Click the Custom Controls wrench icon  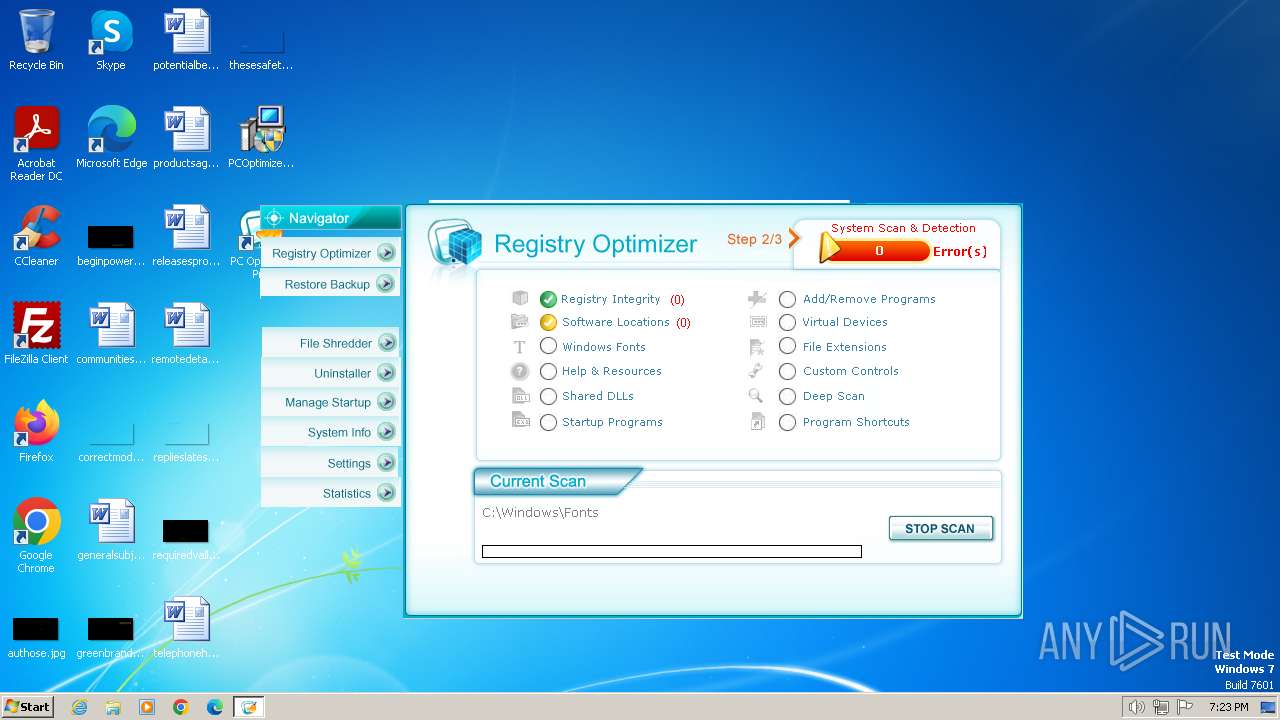pos(757,371)
